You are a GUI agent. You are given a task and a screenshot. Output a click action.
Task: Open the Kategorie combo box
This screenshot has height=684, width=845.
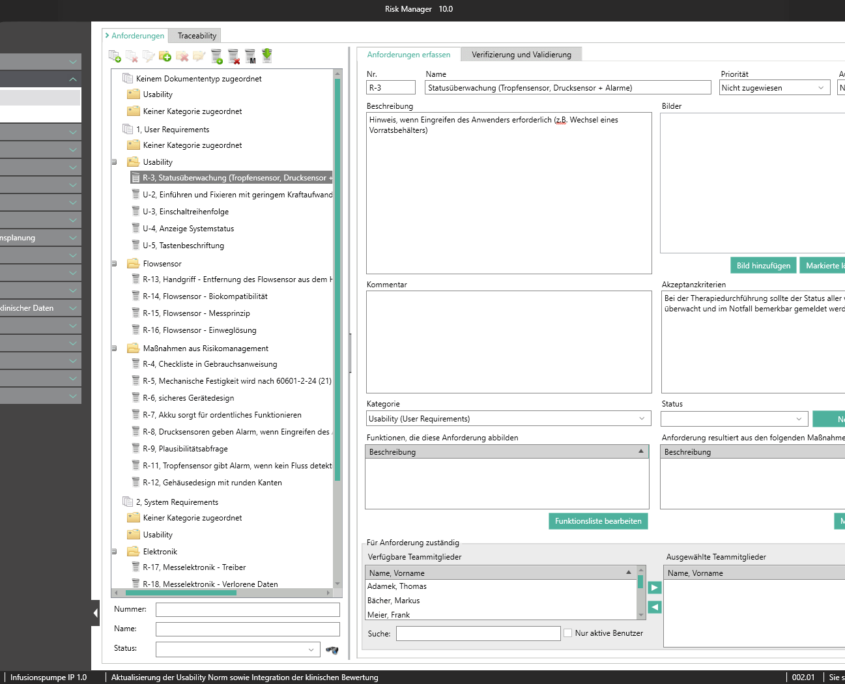pyautogui.click(x=509, y=419)
